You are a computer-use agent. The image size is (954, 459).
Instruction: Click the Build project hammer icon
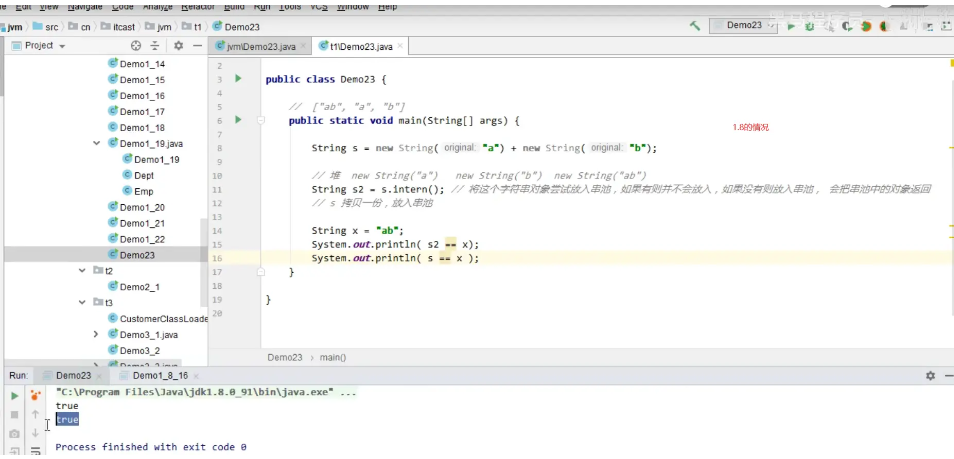[x=694, y=26]
